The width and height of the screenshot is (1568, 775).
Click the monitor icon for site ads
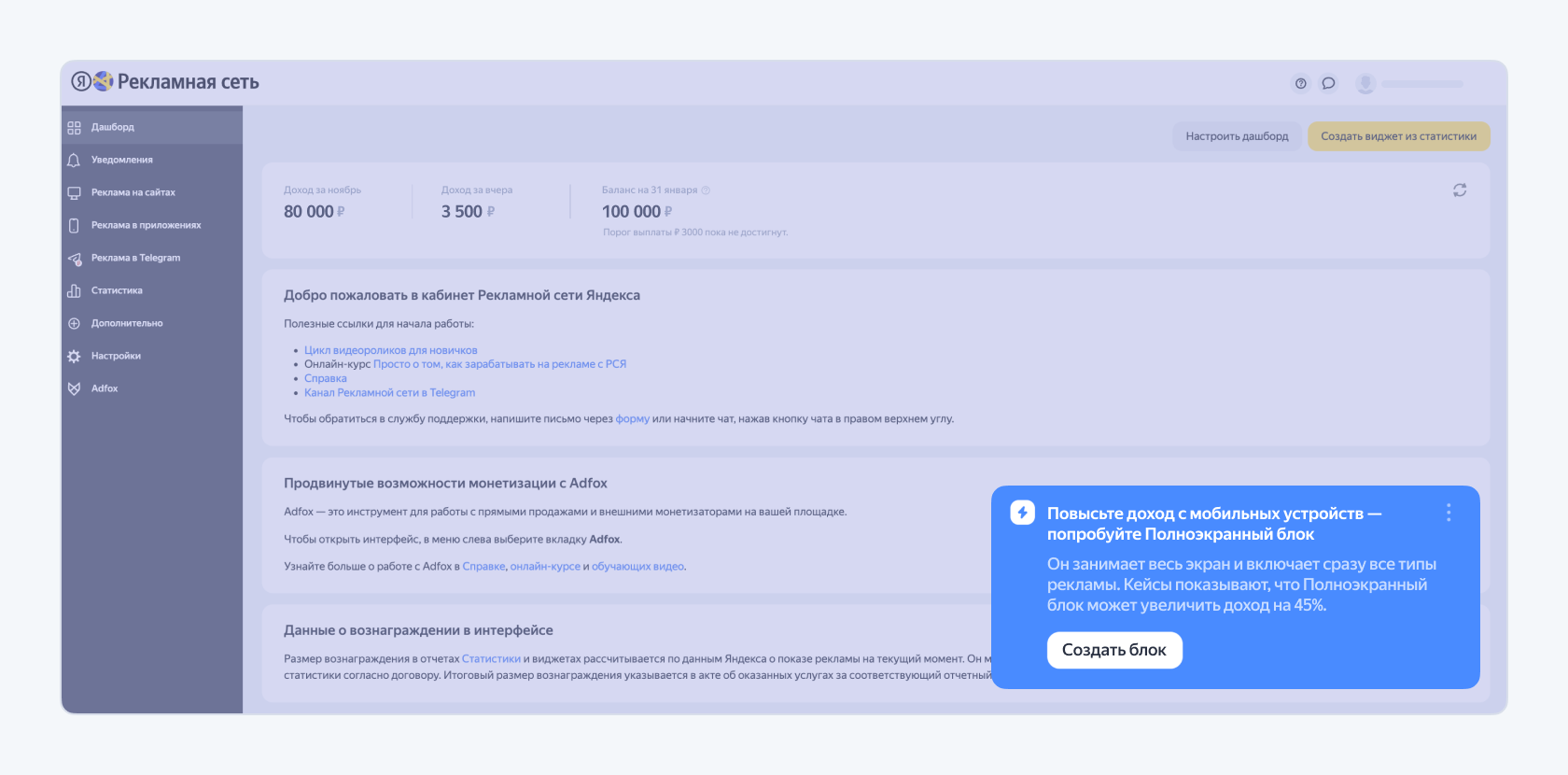pyautogui.click(x=74, y=193)
